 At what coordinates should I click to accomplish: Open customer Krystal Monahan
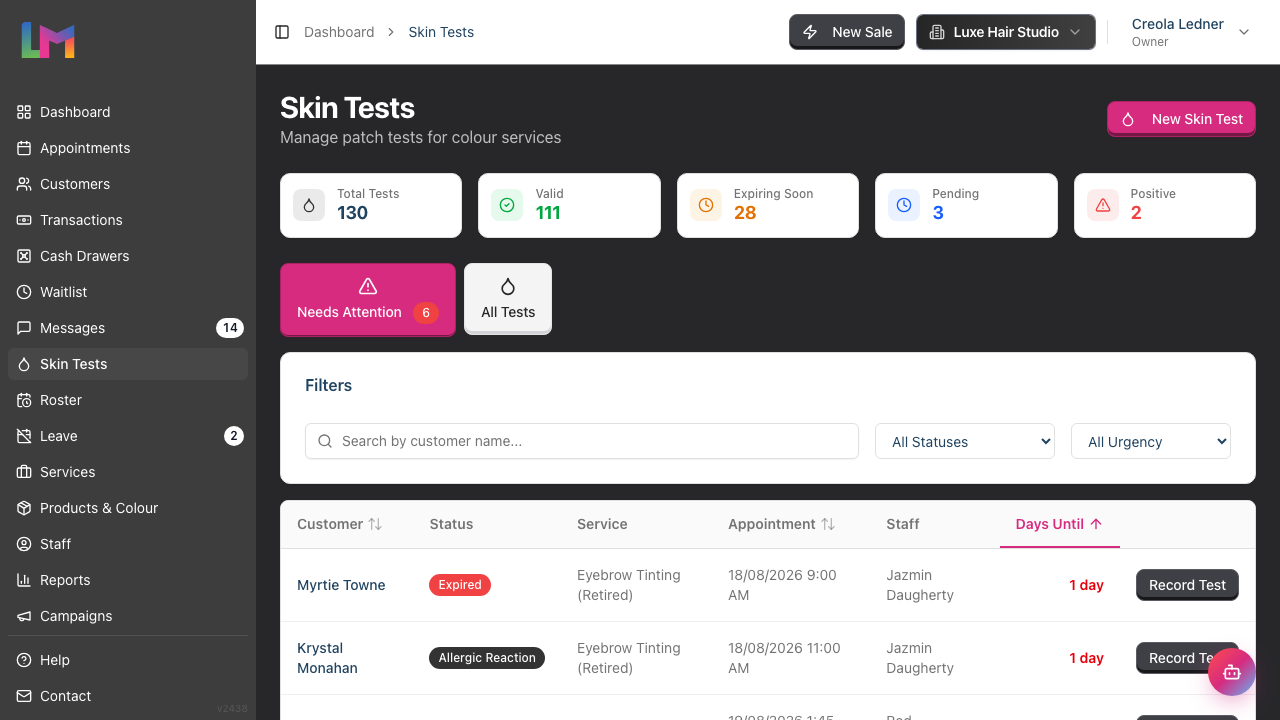click(327, 658)
